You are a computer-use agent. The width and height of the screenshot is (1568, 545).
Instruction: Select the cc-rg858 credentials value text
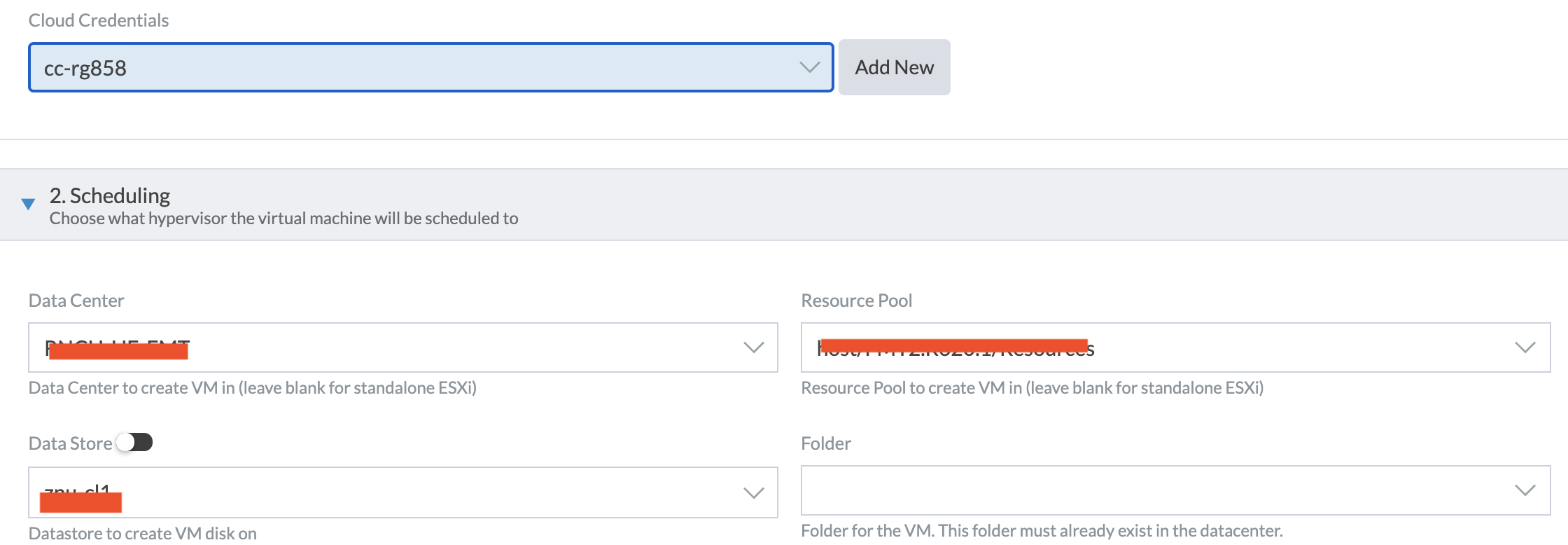coord(85,68)
